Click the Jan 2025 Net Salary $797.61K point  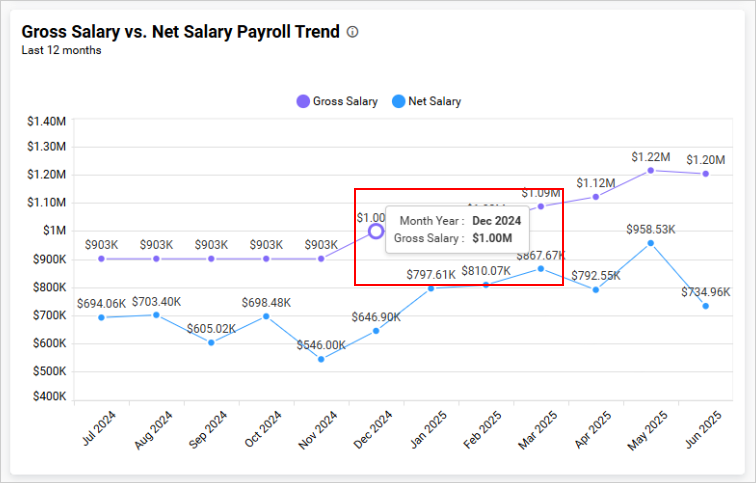point(431,289)
